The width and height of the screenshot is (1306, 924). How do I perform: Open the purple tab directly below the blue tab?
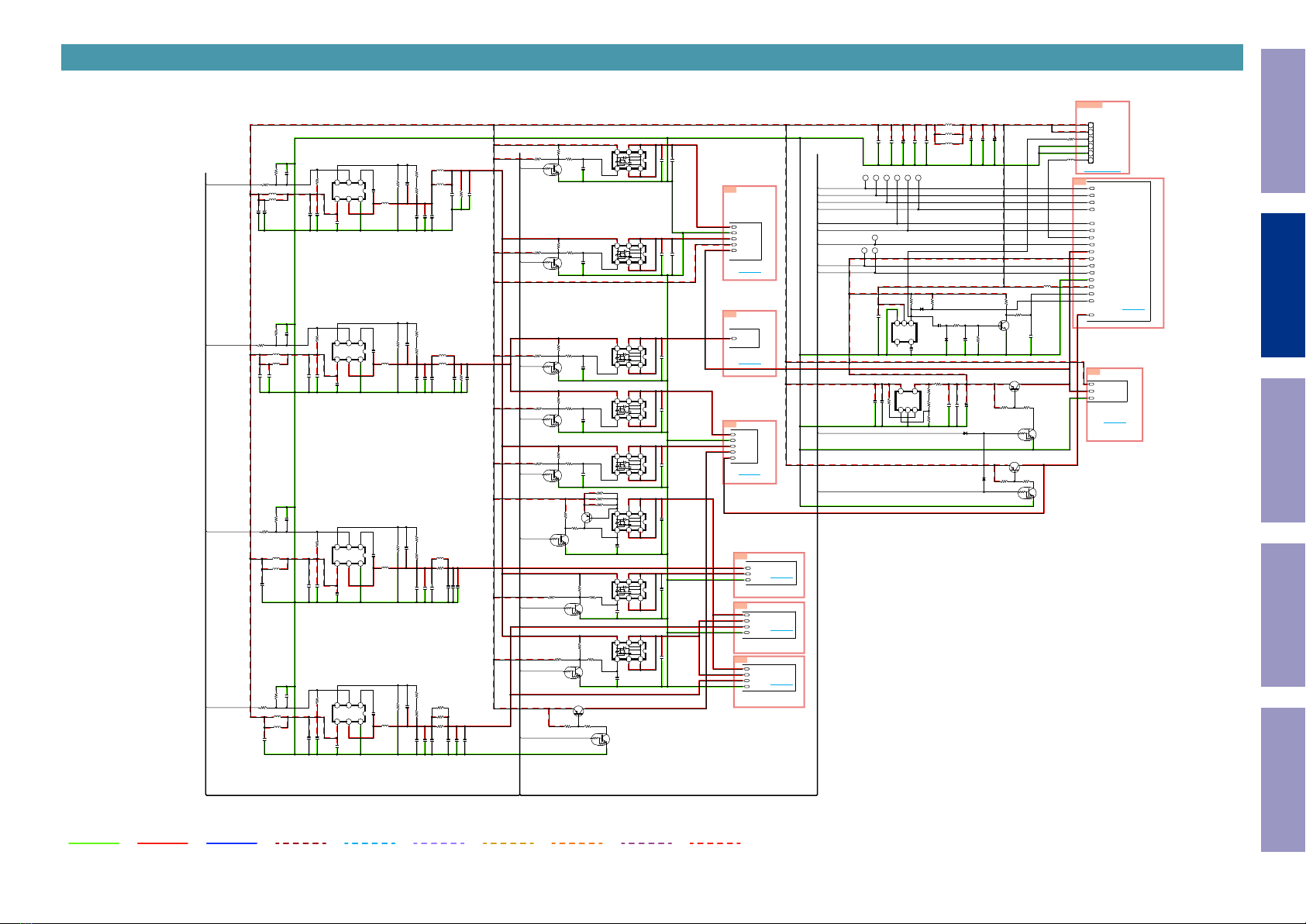(1284, 450)
